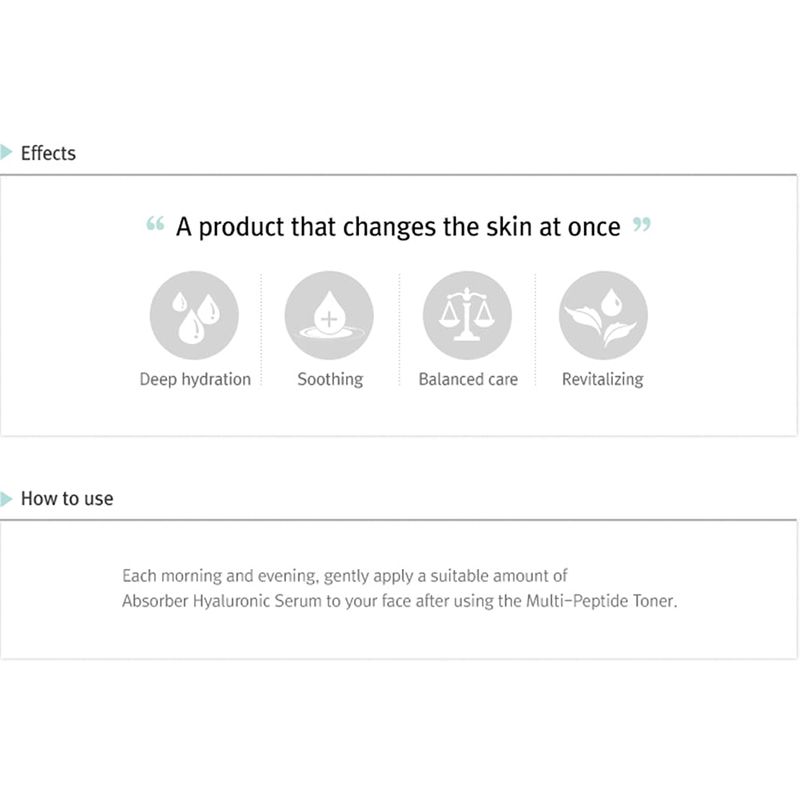Select the How to use section heading
This screenshot has width=800, height=800.
pos(67,498)
